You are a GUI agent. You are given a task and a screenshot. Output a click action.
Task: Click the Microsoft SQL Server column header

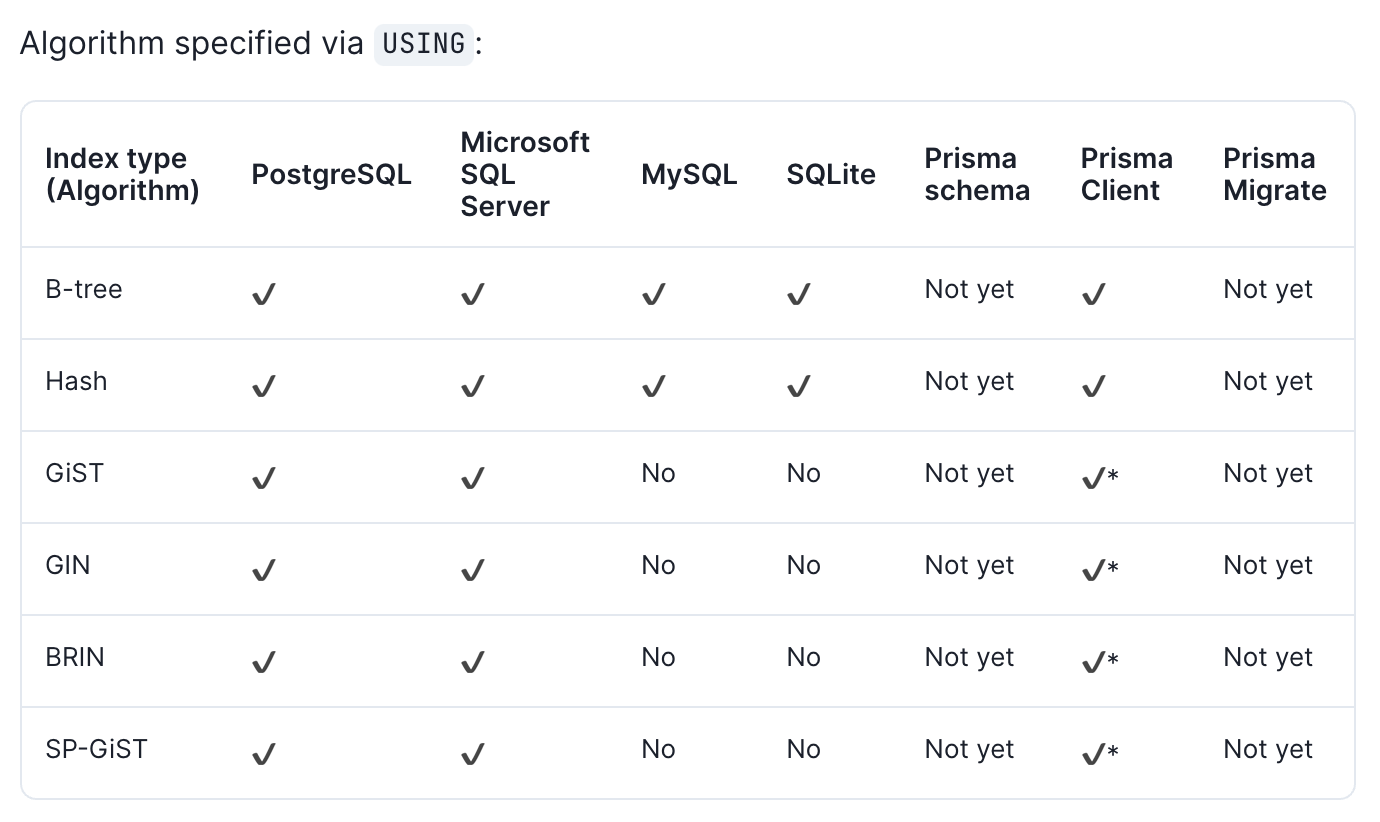[525, 174]
